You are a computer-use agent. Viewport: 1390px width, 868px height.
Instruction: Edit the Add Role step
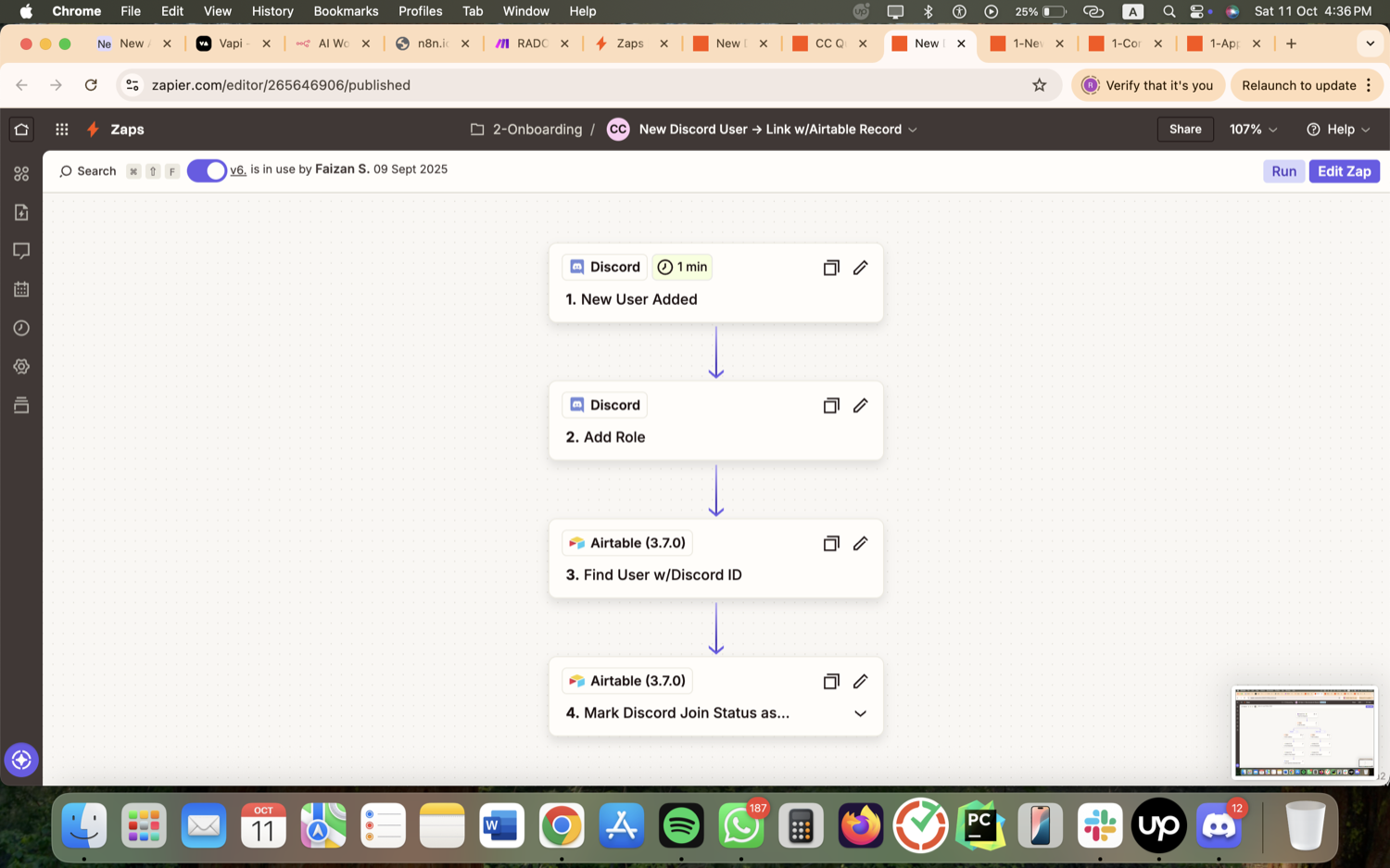(861, 406)
